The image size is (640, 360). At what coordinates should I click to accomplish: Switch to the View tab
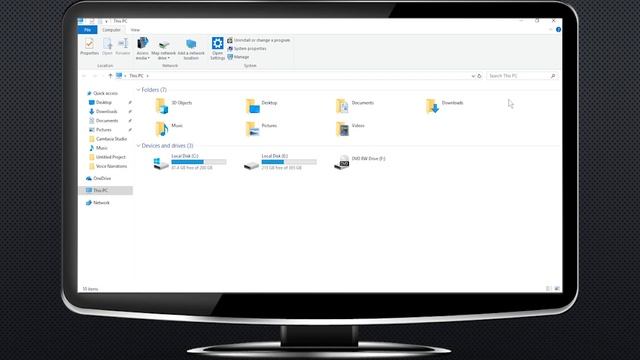click(135, 30)
